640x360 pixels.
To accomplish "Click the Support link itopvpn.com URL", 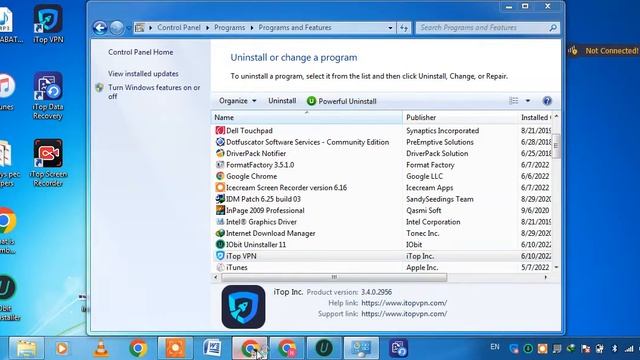I will pyautogui.click(x=404, y=313).
